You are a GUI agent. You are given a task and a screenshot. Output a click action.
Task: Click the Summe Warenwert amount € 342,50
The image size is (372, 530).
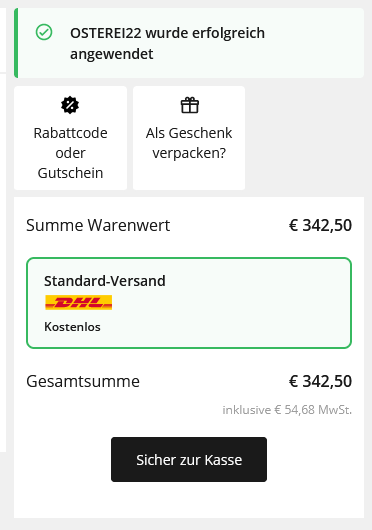click(320, 225)
